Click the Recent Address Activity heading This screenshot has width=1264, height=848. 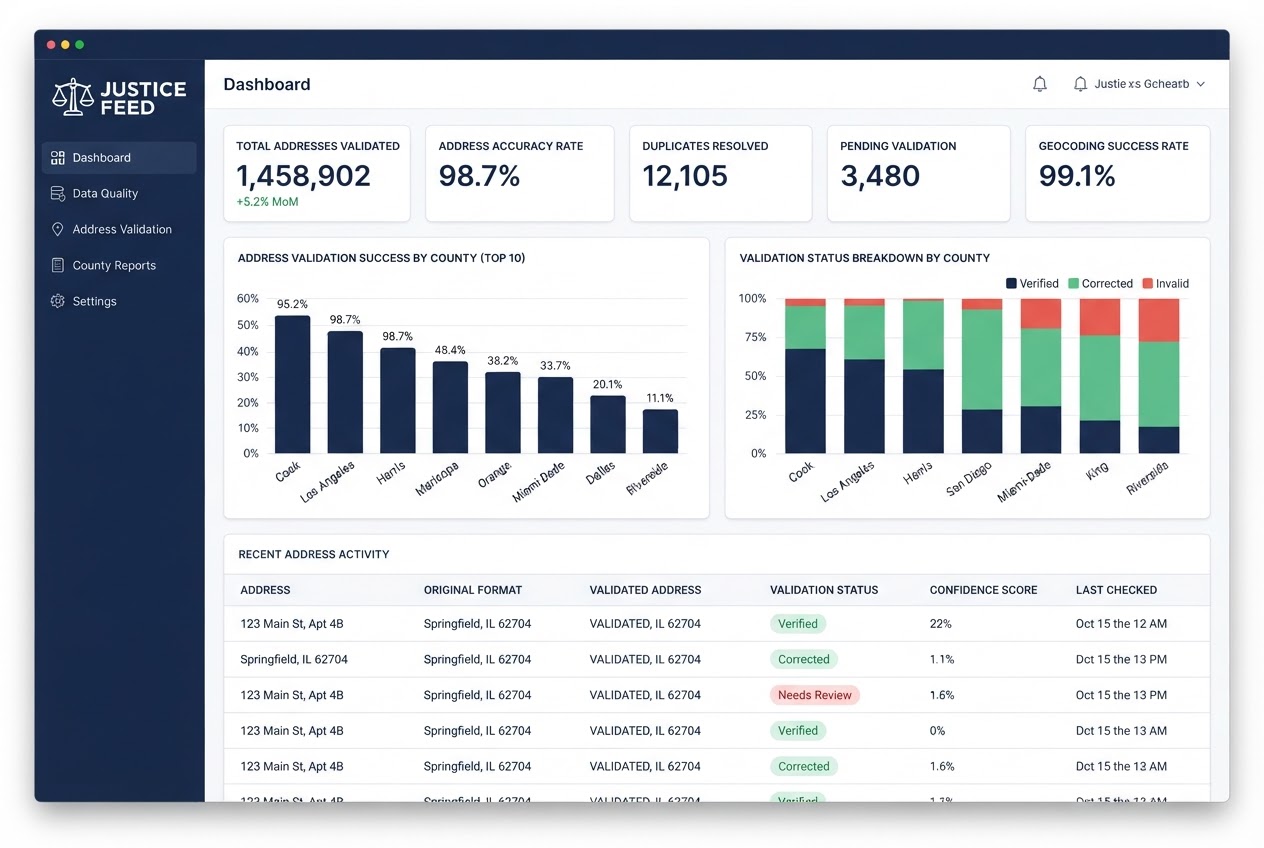[314, 554]
